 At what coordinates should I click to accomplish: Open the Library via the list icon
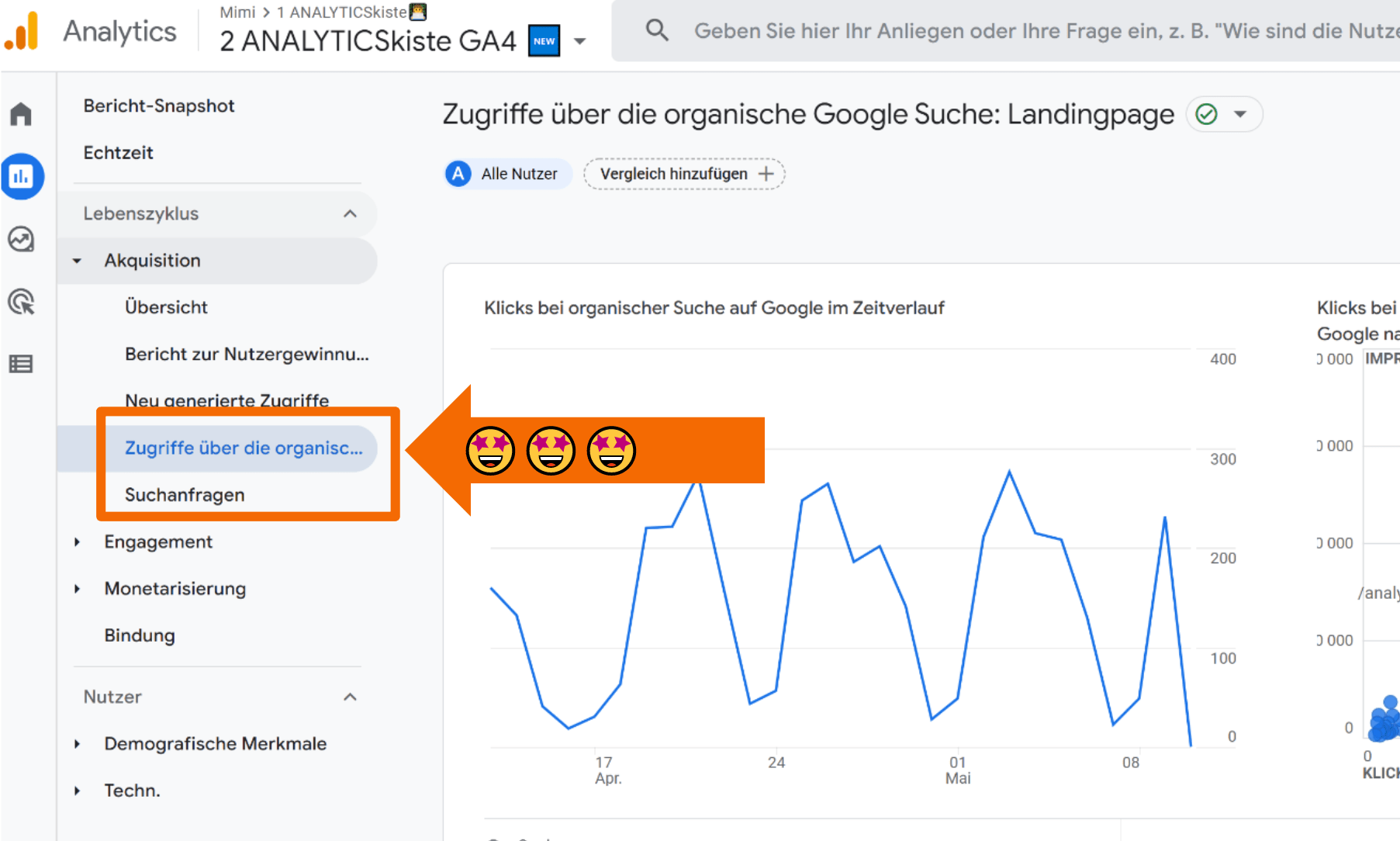[22, 364]
